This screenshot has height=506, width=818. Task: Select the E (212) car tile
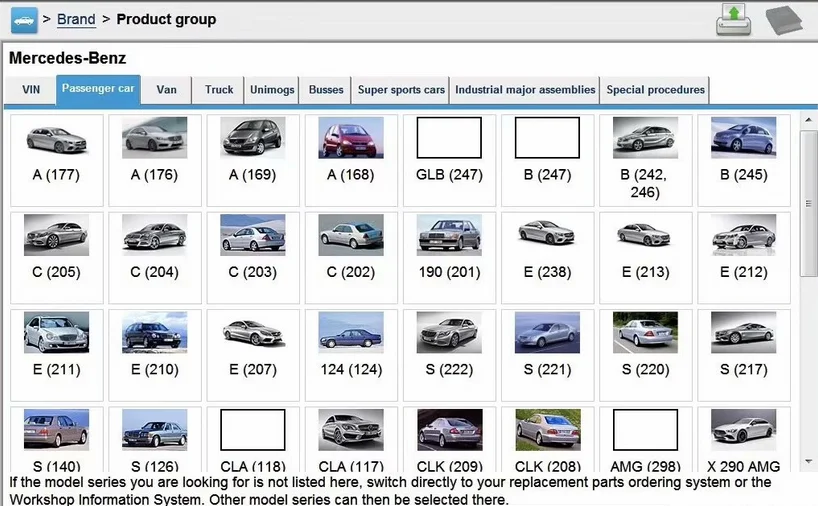tap(743, 258)
